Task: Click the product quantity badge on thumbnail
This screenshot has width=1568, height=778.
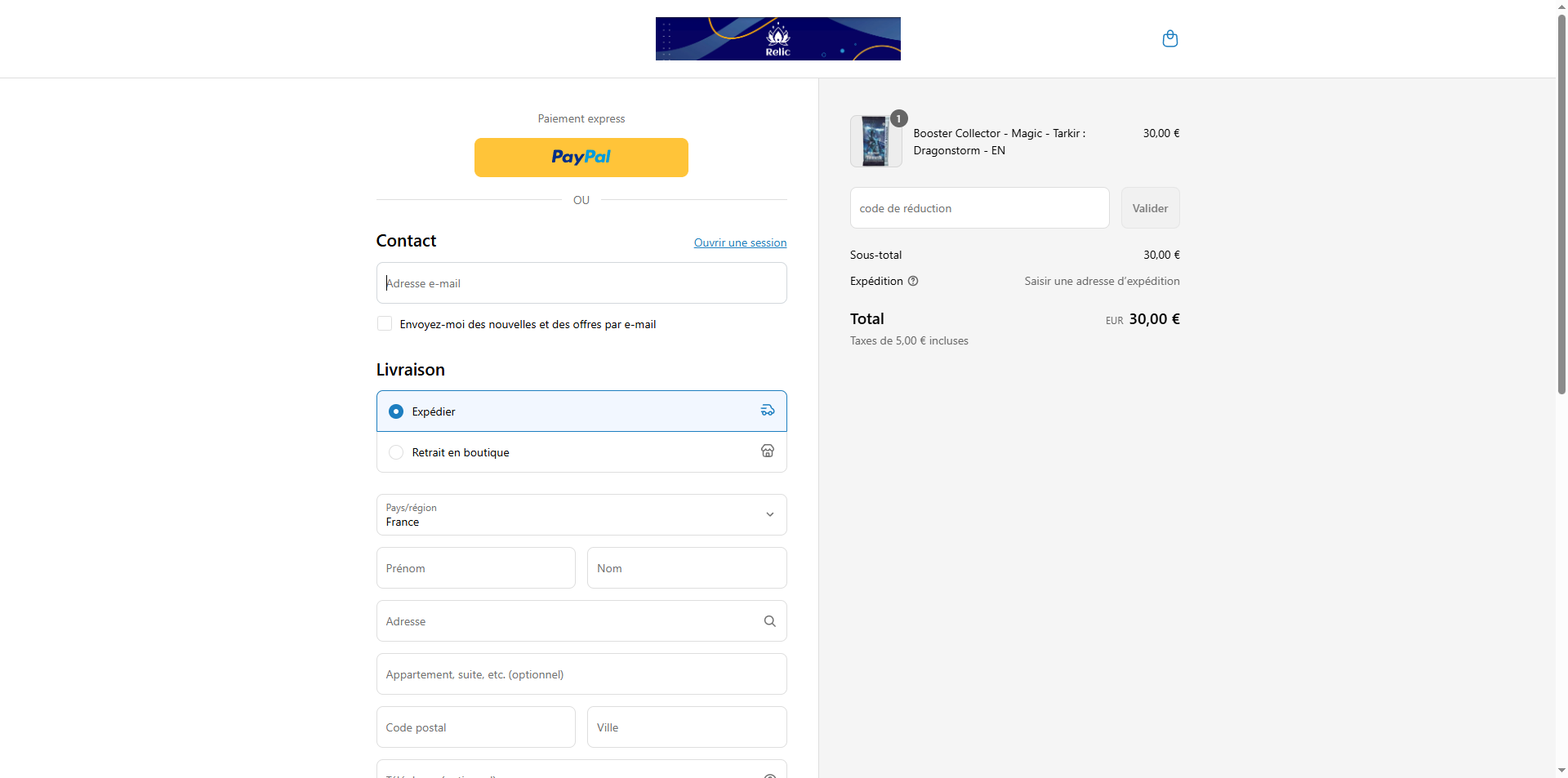Action: pyautogui.click(x=898, y=118)
